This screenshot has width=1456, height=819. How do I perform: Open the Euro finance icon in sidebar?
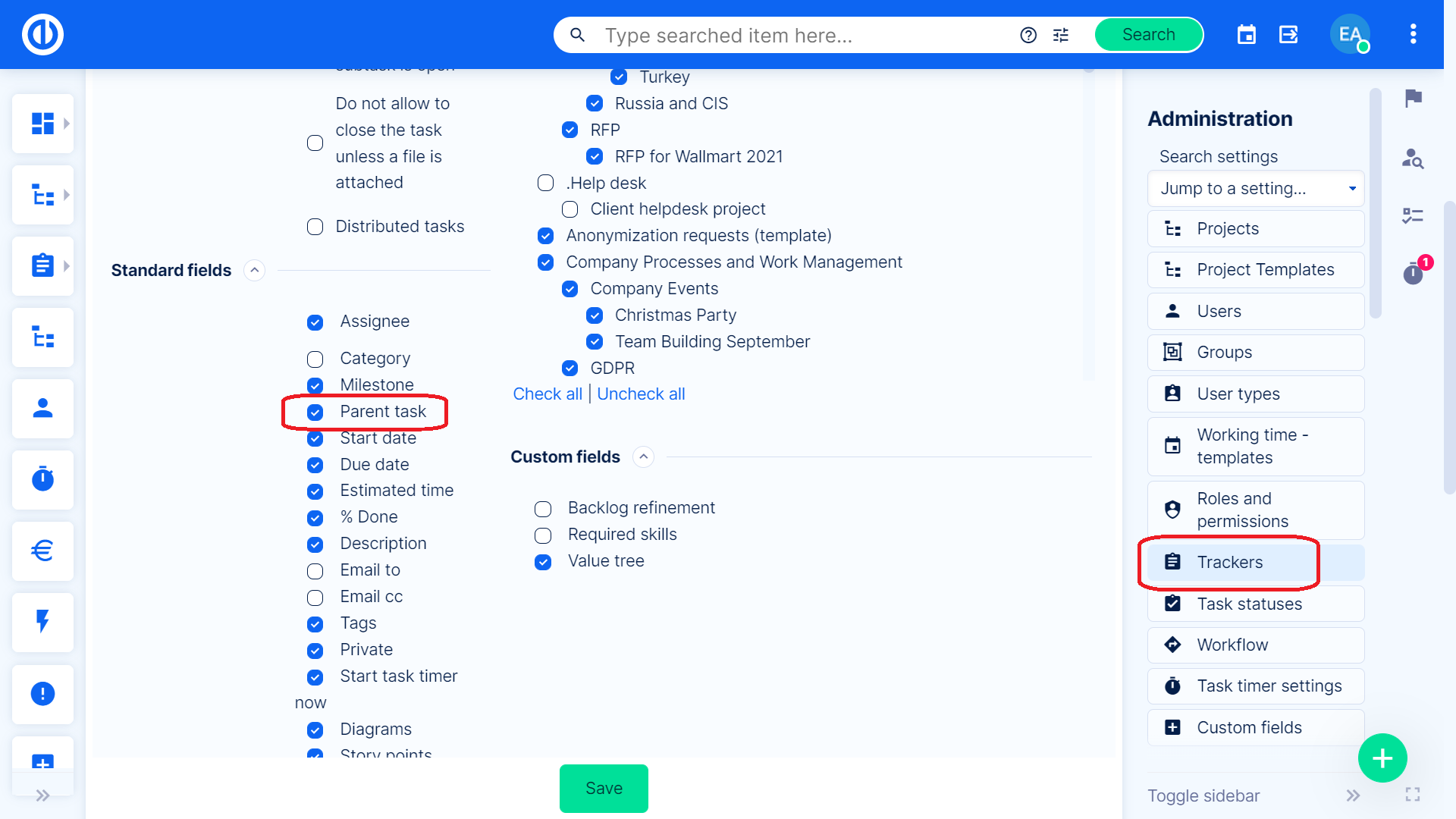tap(42, 551)
